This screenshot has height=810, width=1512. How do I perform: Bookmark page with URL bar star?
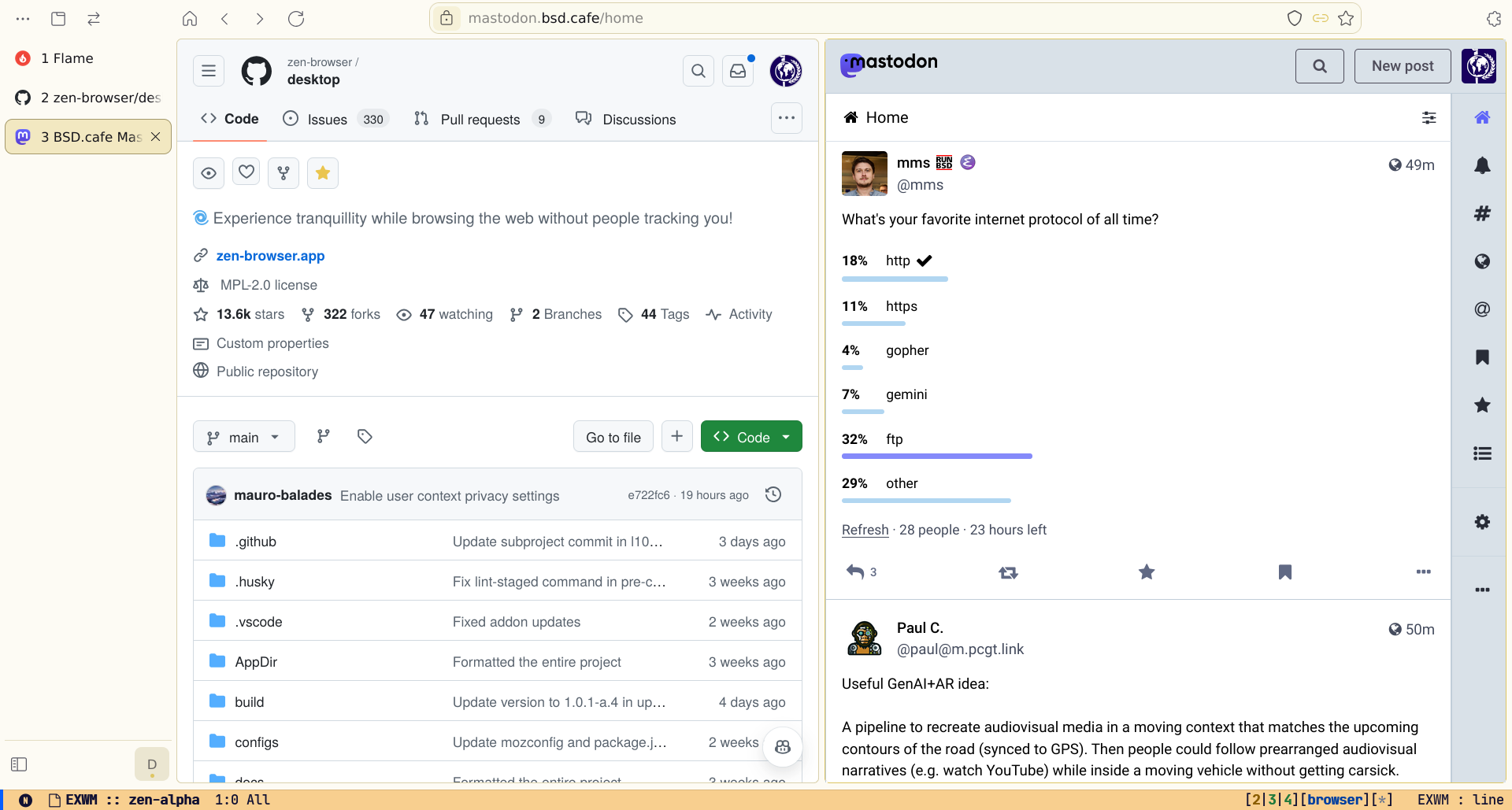pos(1346,18)
